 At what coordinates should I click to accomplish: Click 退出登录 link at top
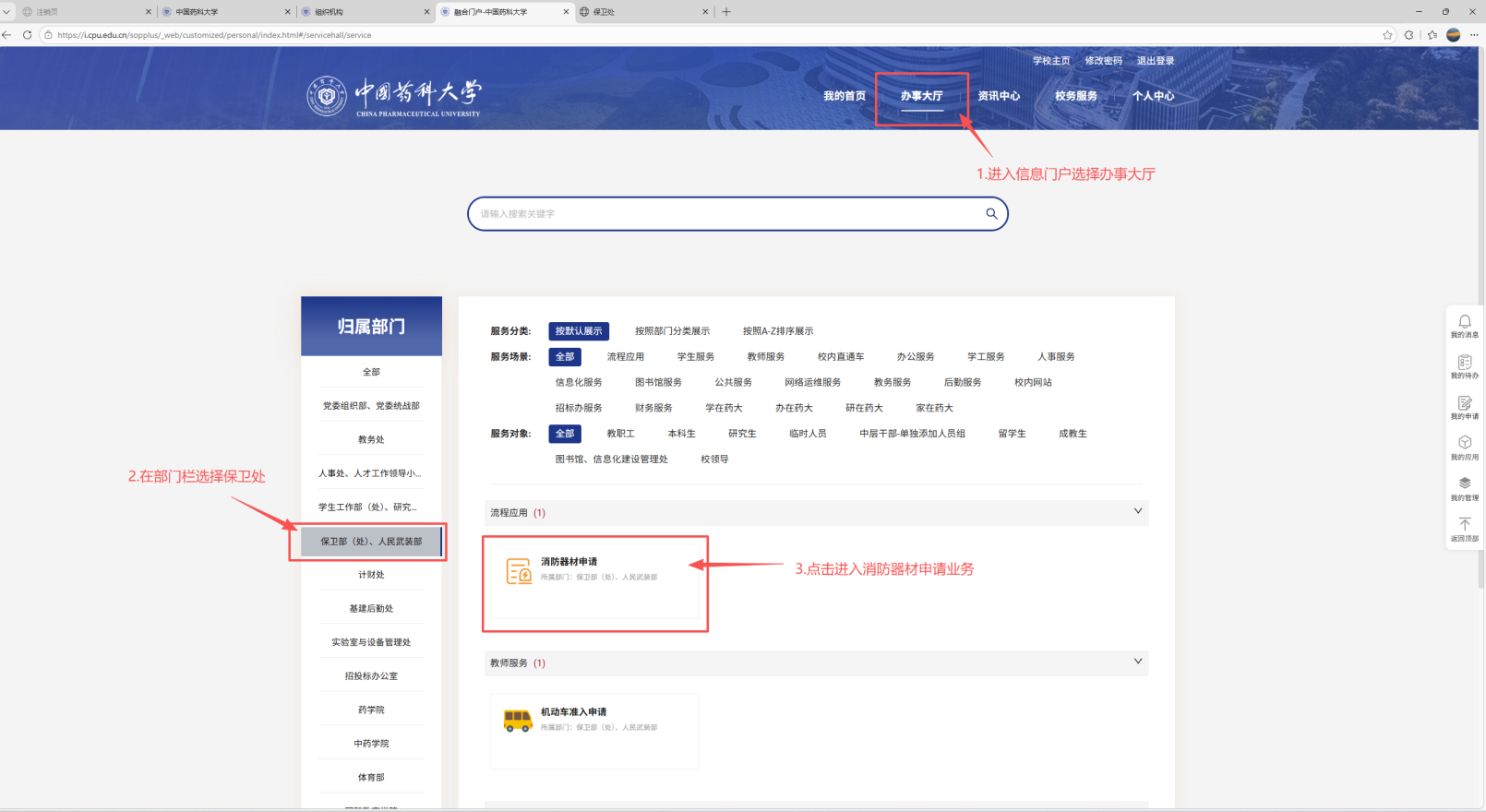tap(1155, 61)
